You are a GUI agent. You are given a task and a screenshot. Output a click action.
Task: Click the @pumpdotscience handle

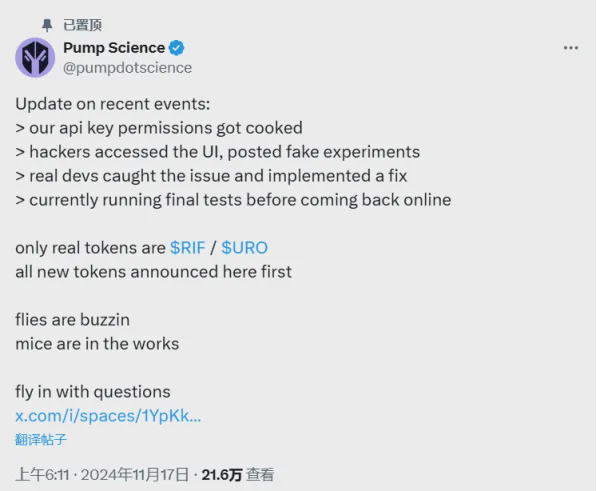(128, 68)
